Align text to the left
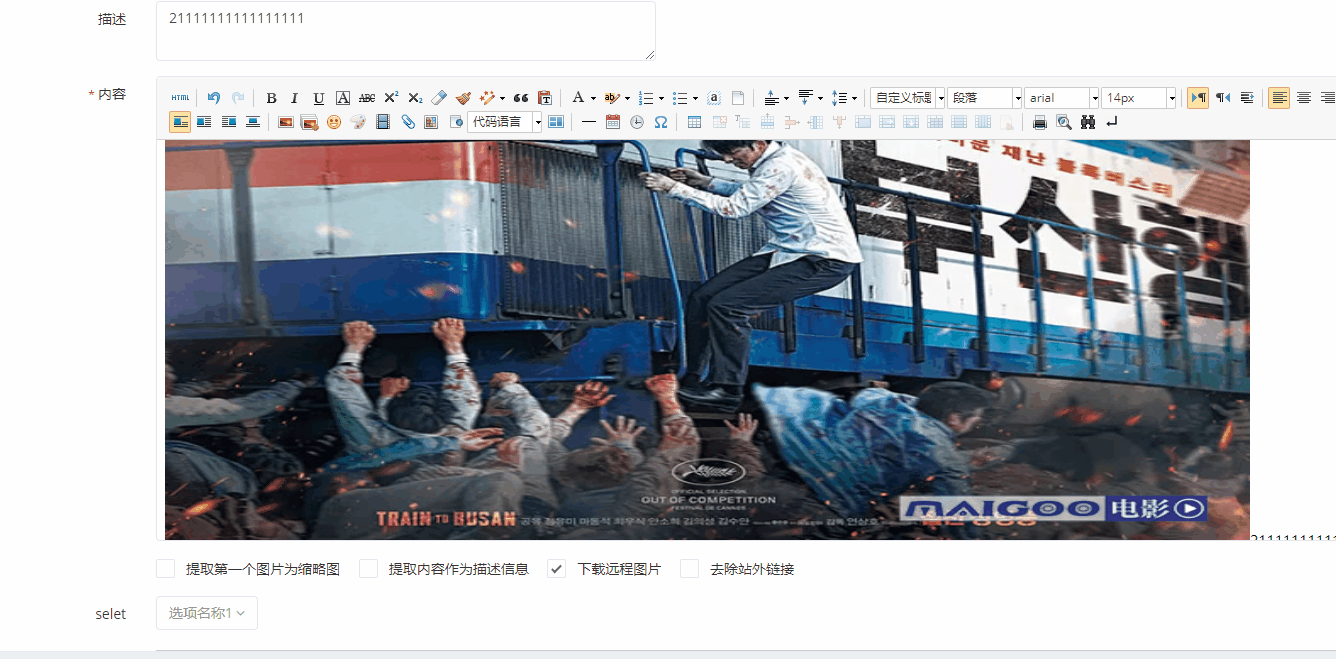The height and width of the screenshot is (659, 1336). point(1279,98)
